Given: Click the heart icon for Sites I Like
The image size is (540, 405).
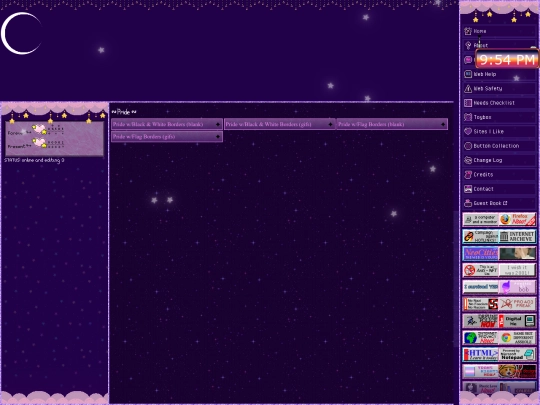Looking at the screenshot, I should [468, 132].
